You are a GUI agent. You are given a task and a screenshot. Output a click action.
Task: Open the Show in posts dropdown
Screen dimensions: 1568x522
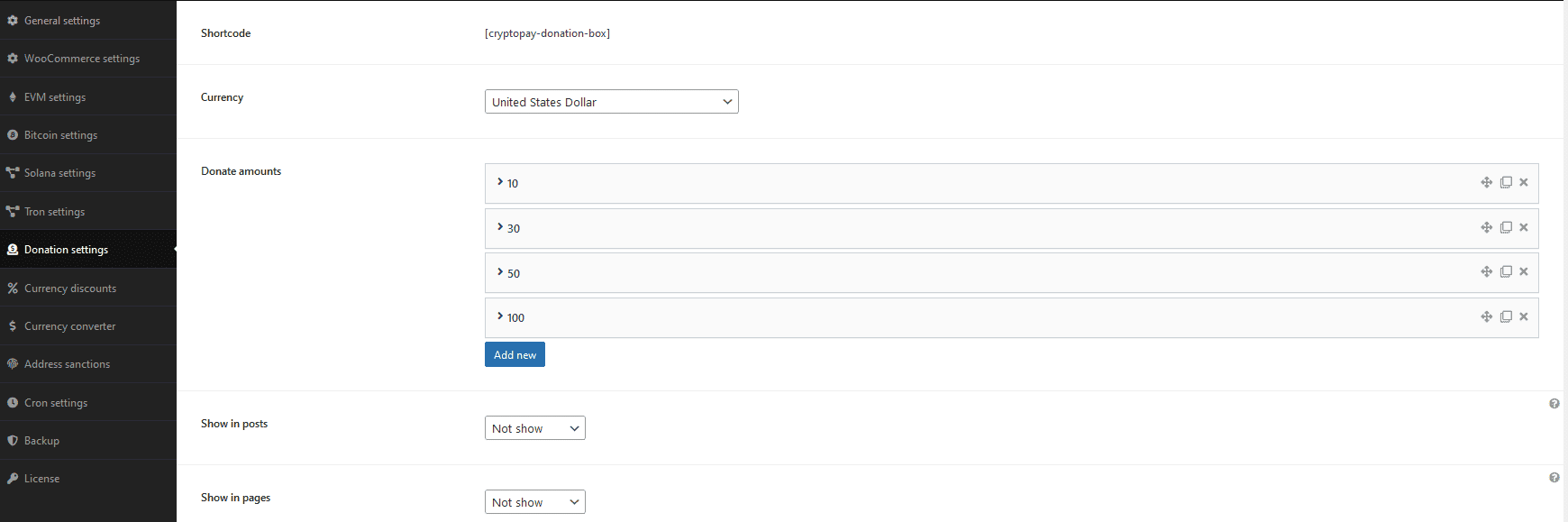point(535,428)
